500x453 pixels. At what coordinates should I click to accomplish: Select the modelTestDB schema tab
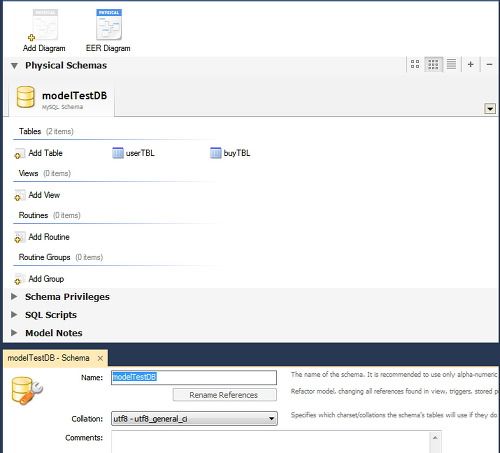point(62,98)
